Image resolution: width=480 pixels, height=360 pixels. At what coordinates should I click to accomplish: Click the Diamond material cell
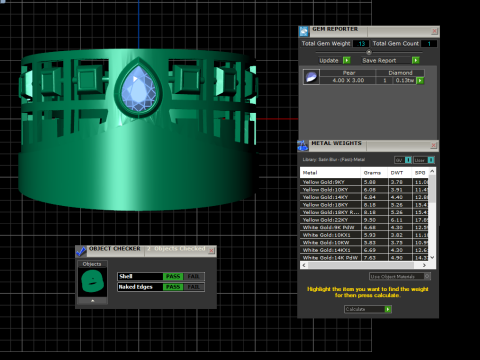[x=400, y=73]
